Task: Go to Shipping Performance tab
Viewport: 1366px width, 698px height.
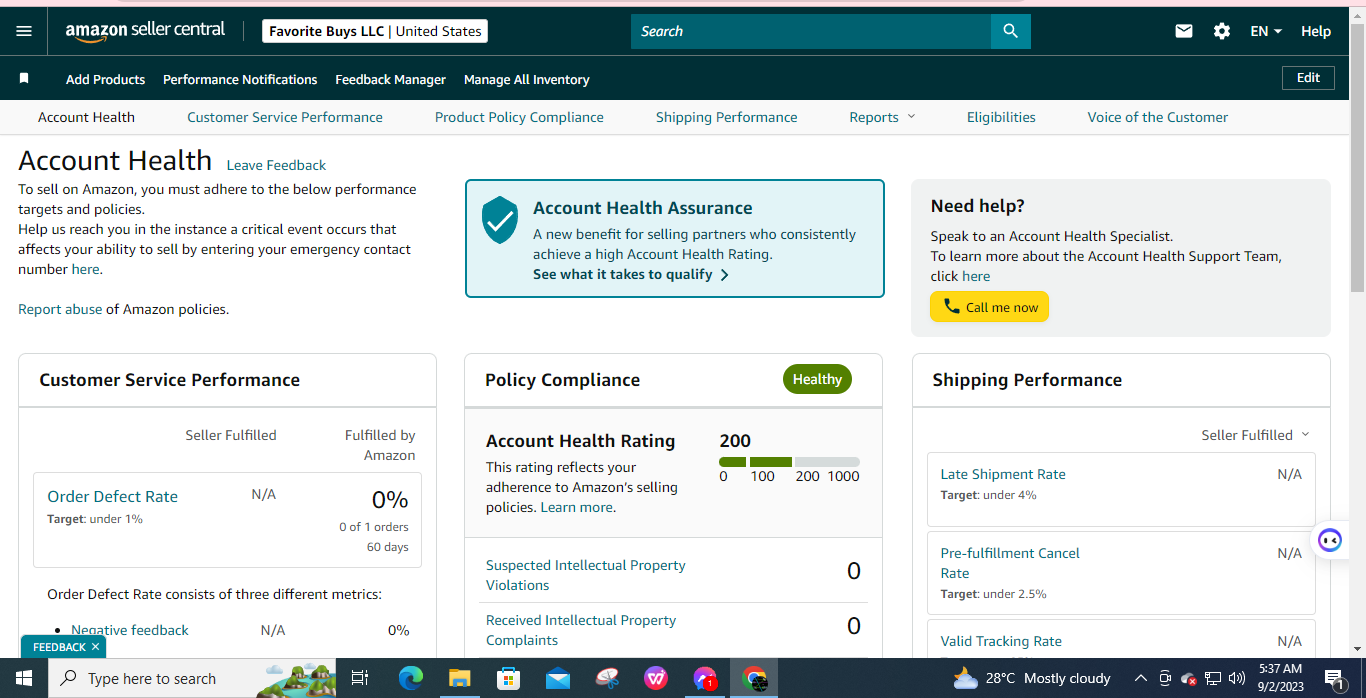Action: pyautogui.click(x=727, y=117)
